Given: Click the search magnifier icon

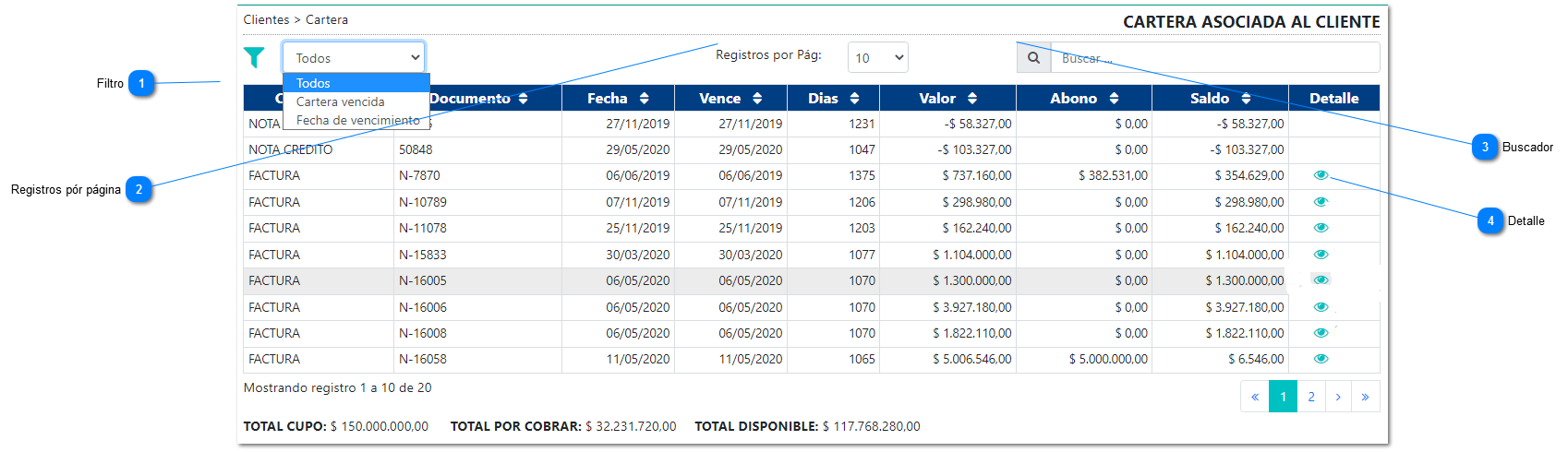Looking at the screenshot, I should click(1033, 58).
